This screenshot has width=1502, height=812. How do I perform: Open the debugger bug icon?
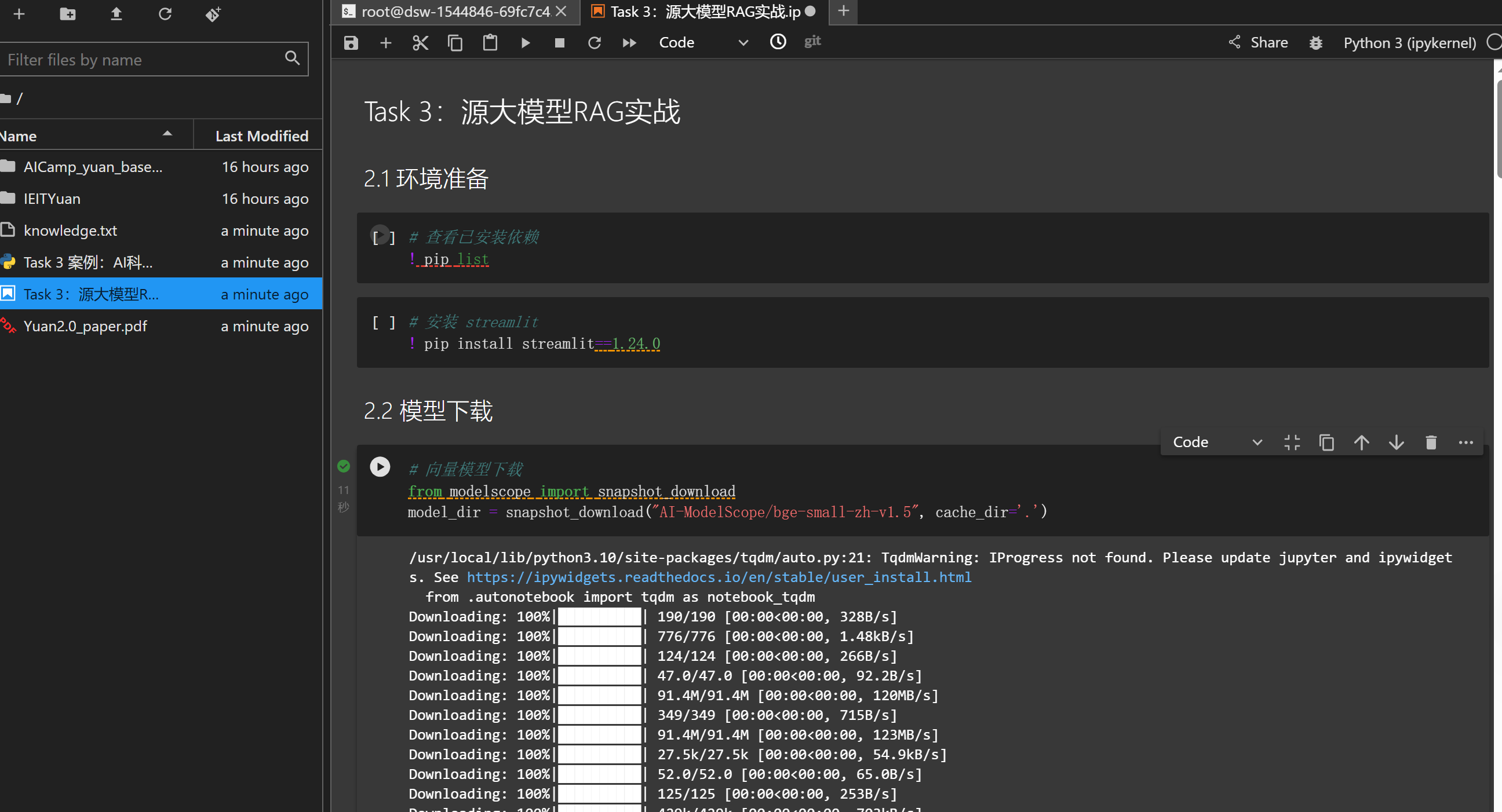point(1315,42)
